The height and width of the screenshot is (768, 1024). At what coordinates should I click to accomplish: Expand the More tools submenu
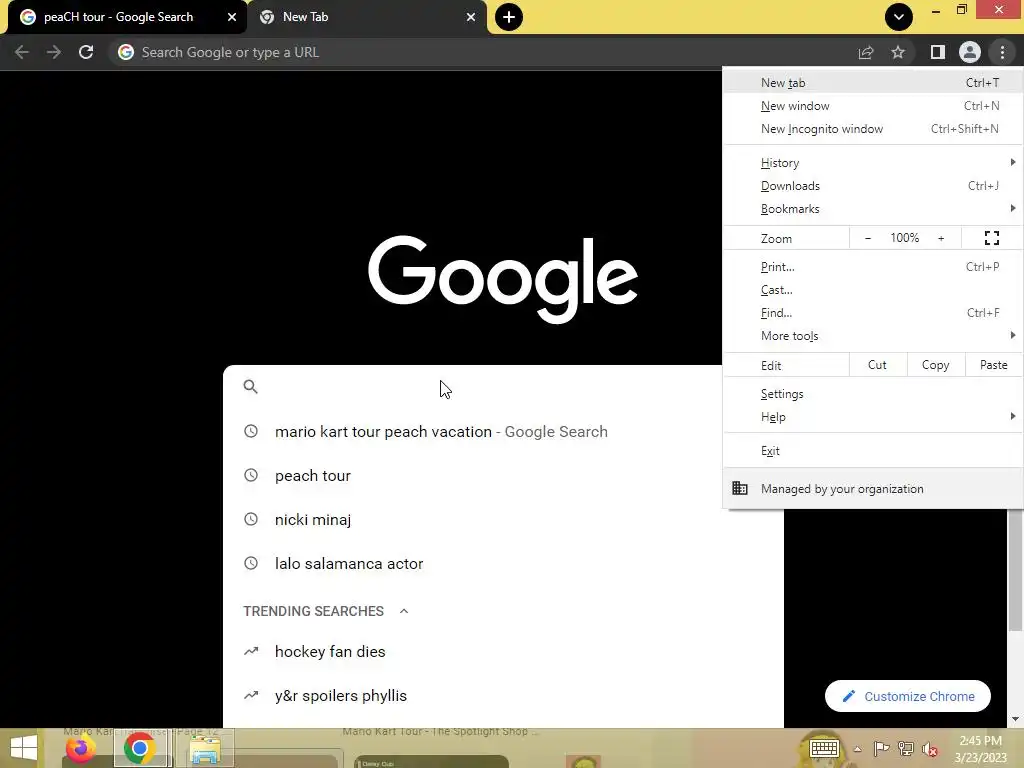872,336
